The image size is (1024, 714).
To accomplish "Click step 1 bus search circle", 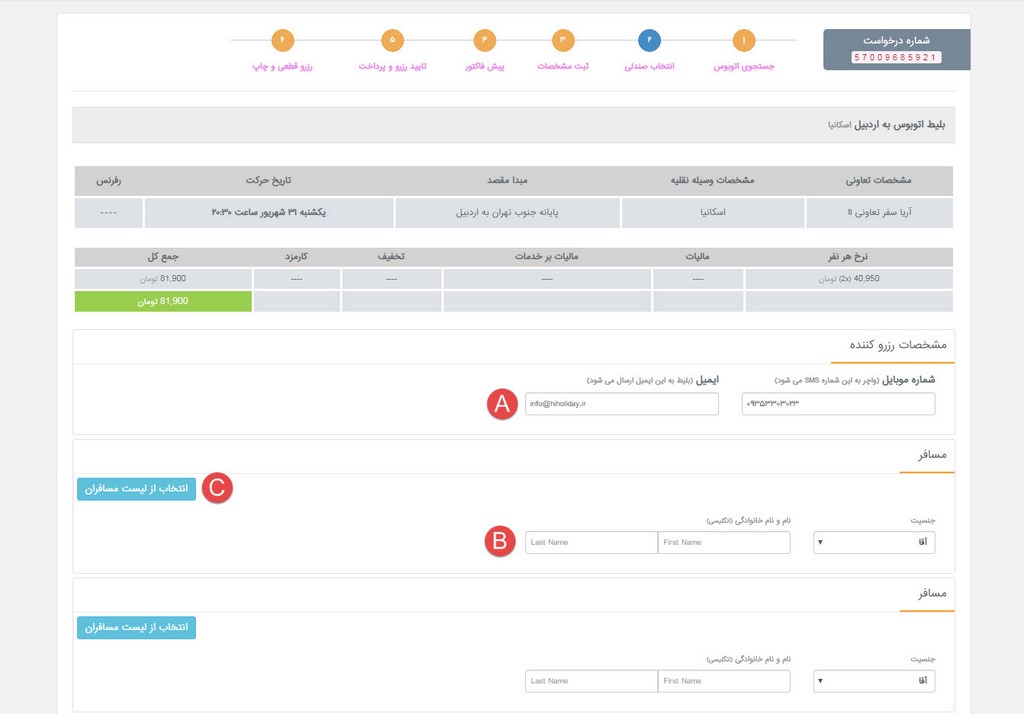I will click(743, 41).
